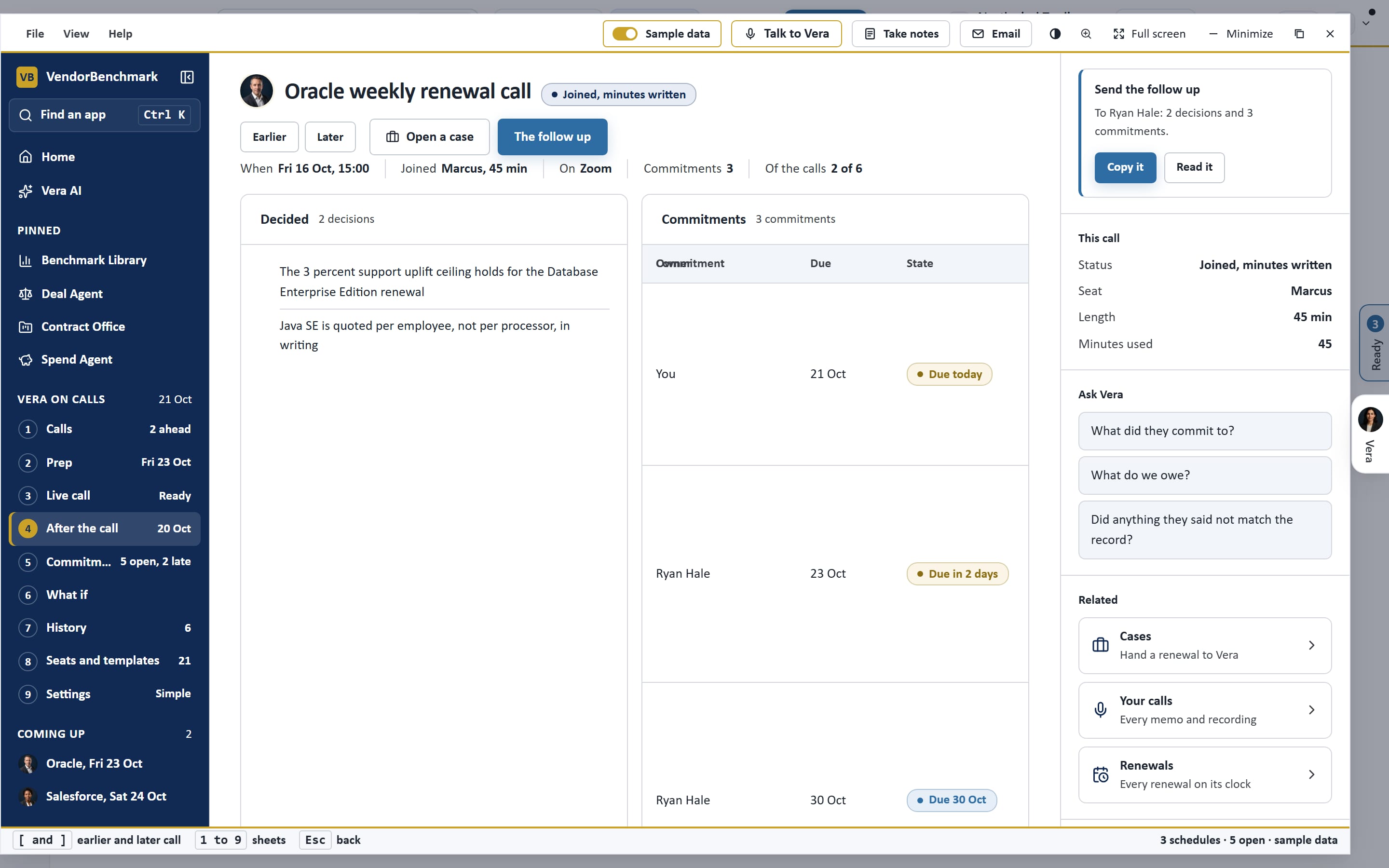
Task: Open pinned Contract Office
Action: [x=105, y=326]
